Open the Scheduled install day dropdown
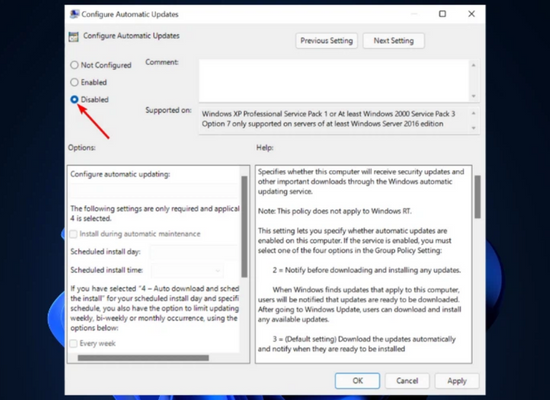 pos(194,252)
